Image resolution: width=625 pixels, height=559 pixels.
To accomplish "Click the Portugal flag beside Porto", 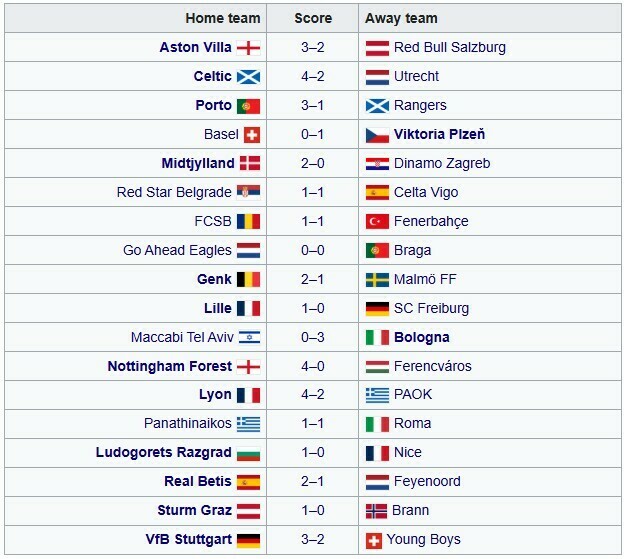I will (248, 106).
